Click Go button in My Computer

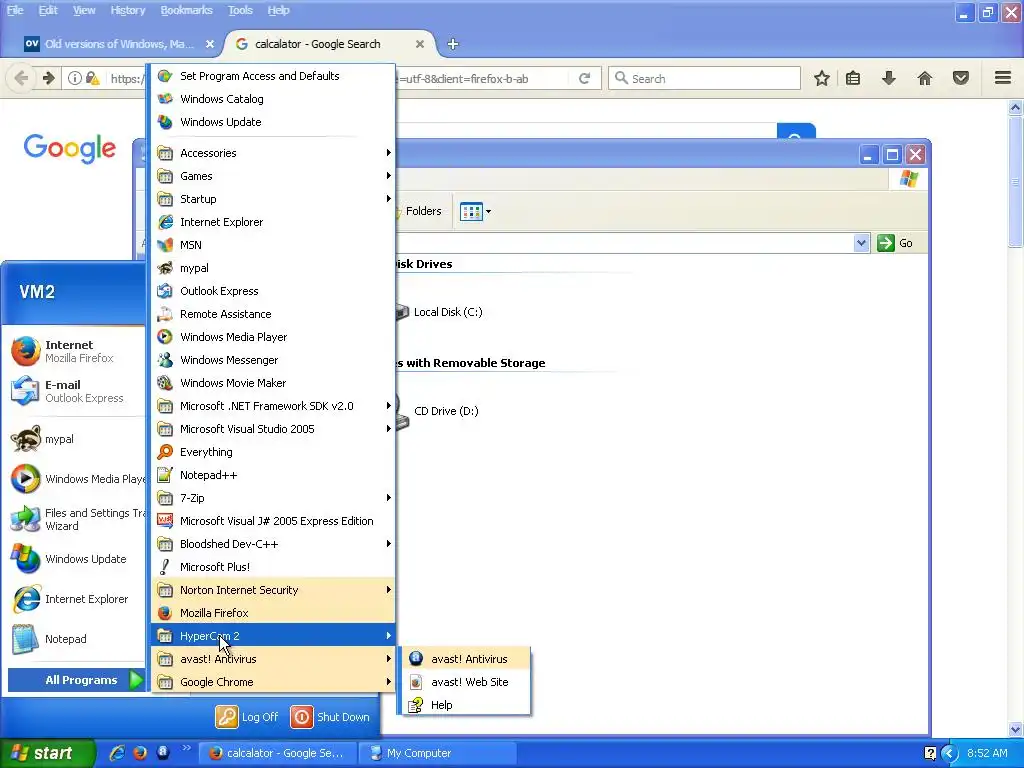click(895, 243)
